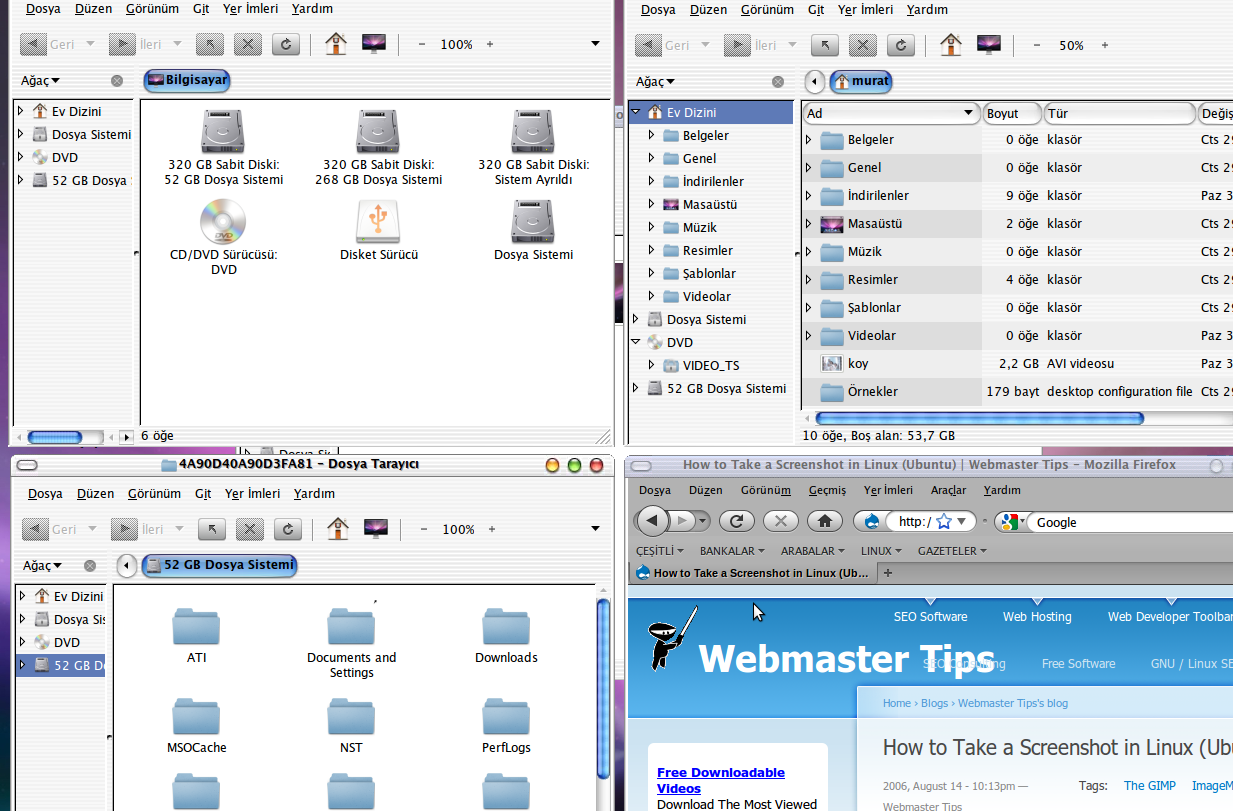Click SEO Software link on webpage
The height and width of the screenshot is (811, 1233).
pyautogui.click(x=930, y=616)
